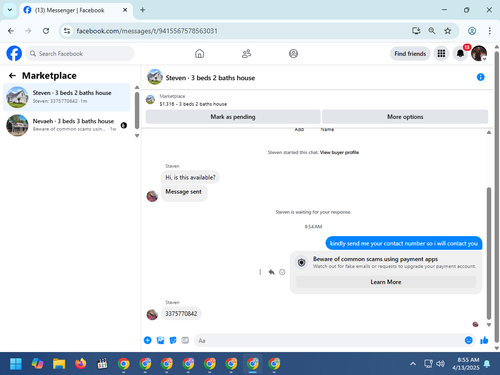Focus the Search Facebook field
Screen dimensions: 500x375
coord(80,53)
